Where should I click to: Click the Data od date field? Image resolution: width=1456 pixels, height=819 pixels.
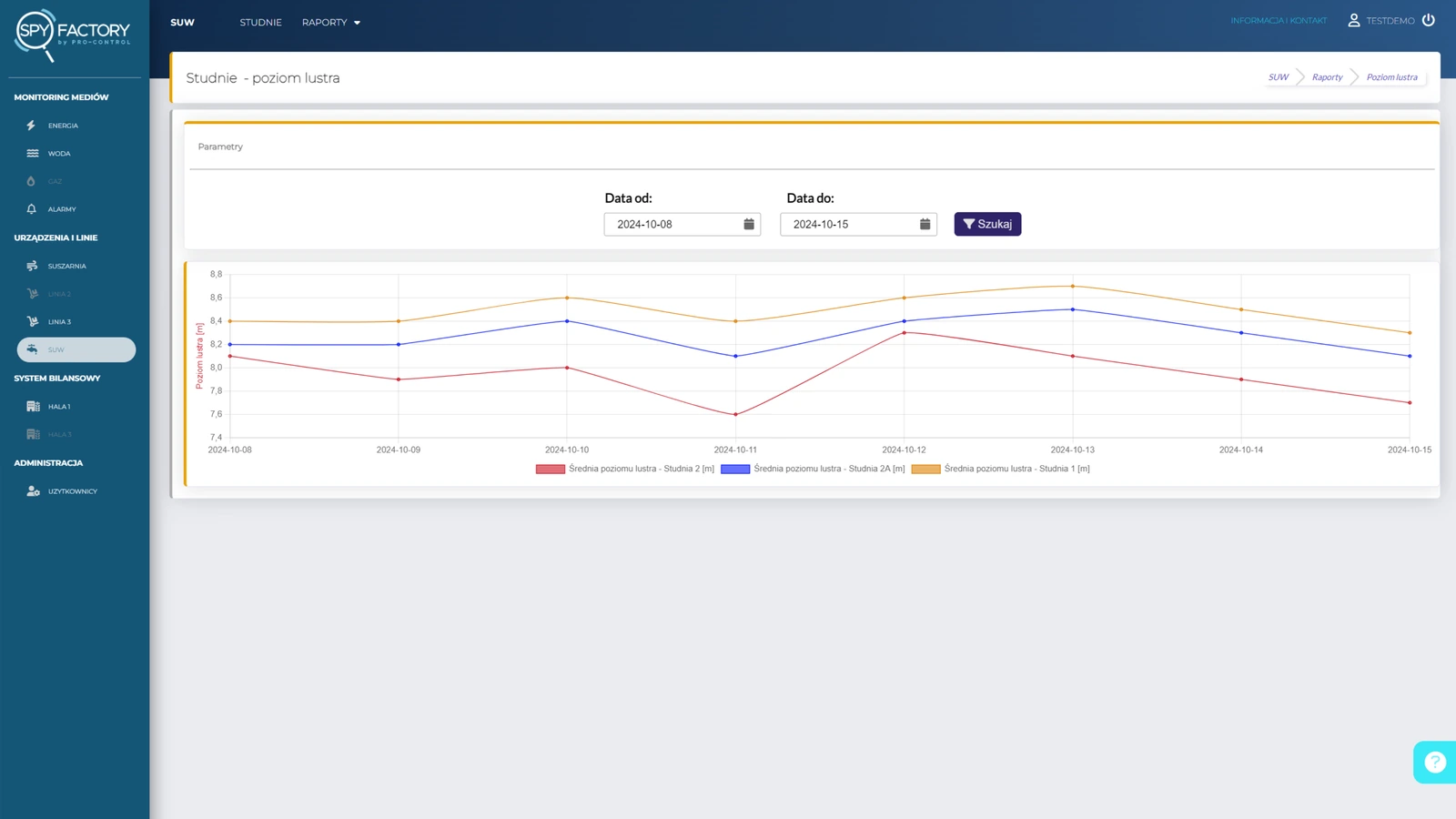pyautogui.click(x=673, y=224)
